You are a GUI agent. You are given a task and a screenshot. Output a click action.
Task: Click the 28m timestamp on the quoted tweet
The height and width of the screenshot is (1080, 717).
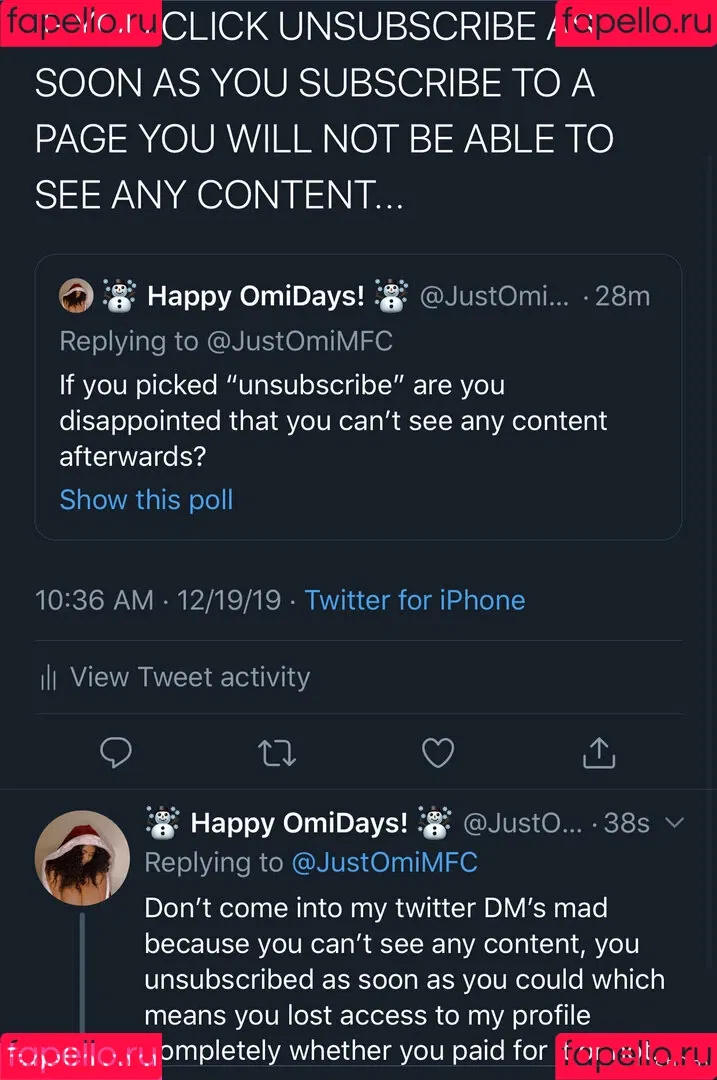(622, 296)
